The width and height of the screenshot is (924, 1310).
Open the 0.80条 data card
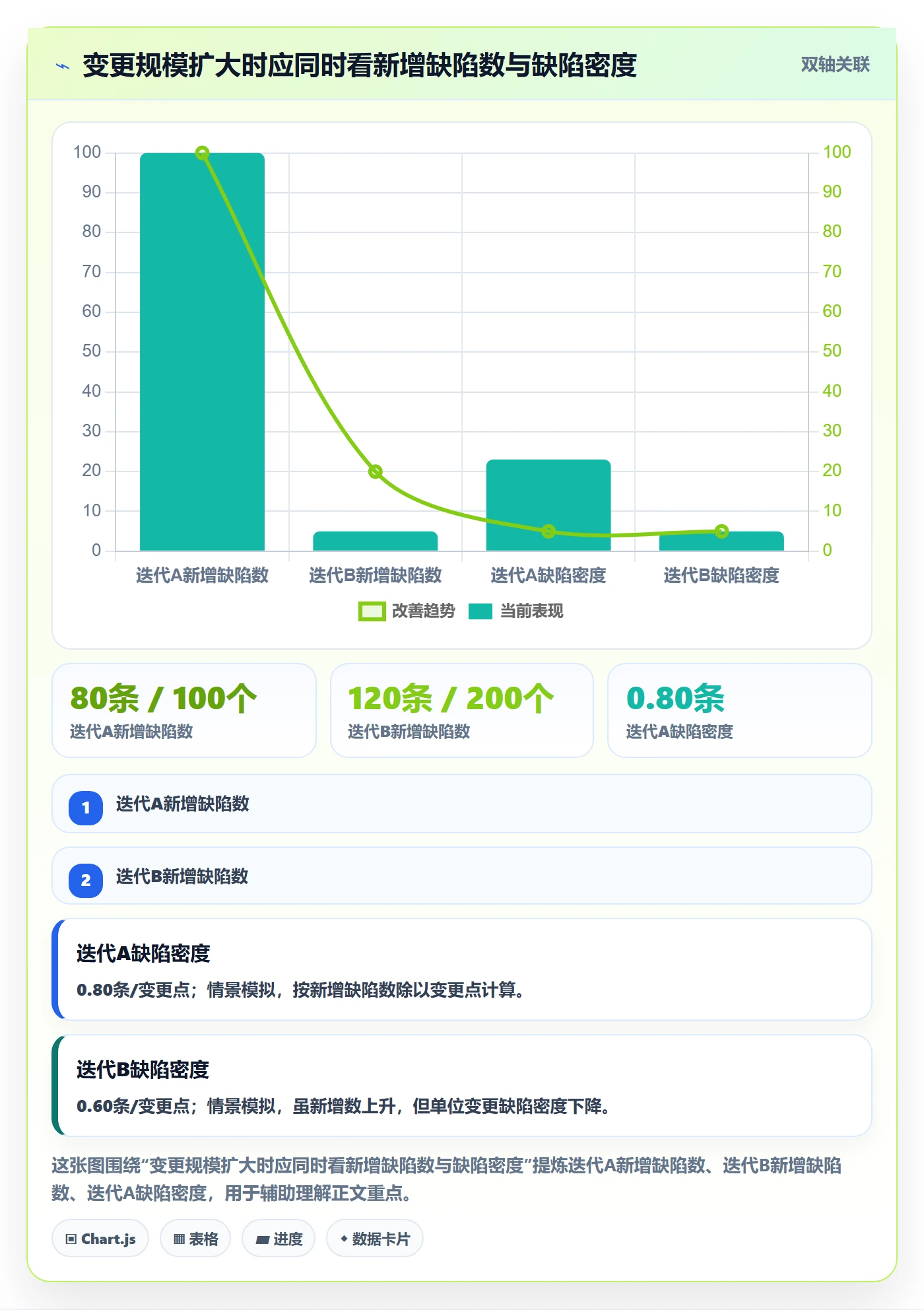pyautogui.click(x=740, y=710)
